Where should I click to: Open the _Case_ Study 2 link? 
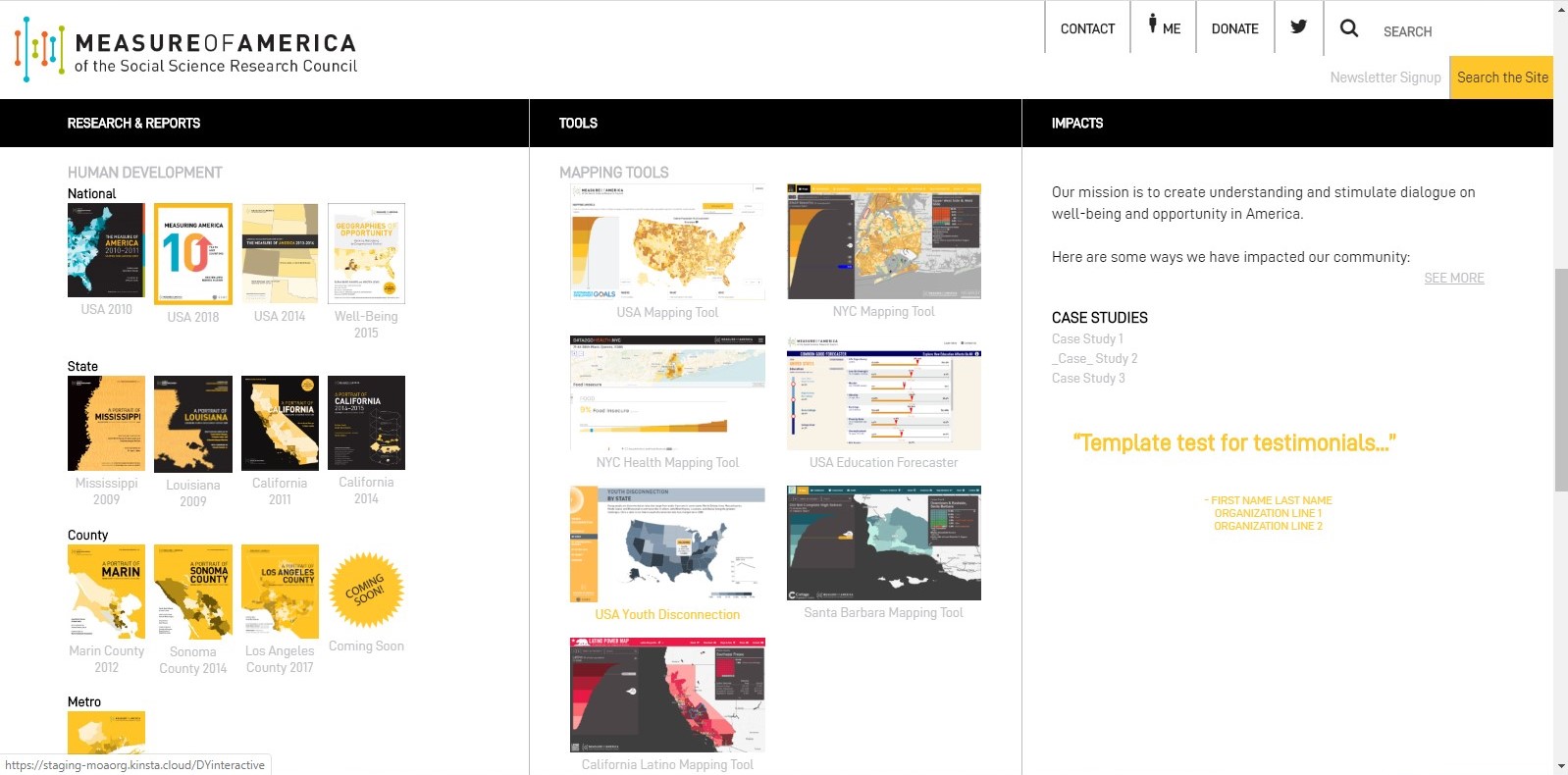point(1095,358)
